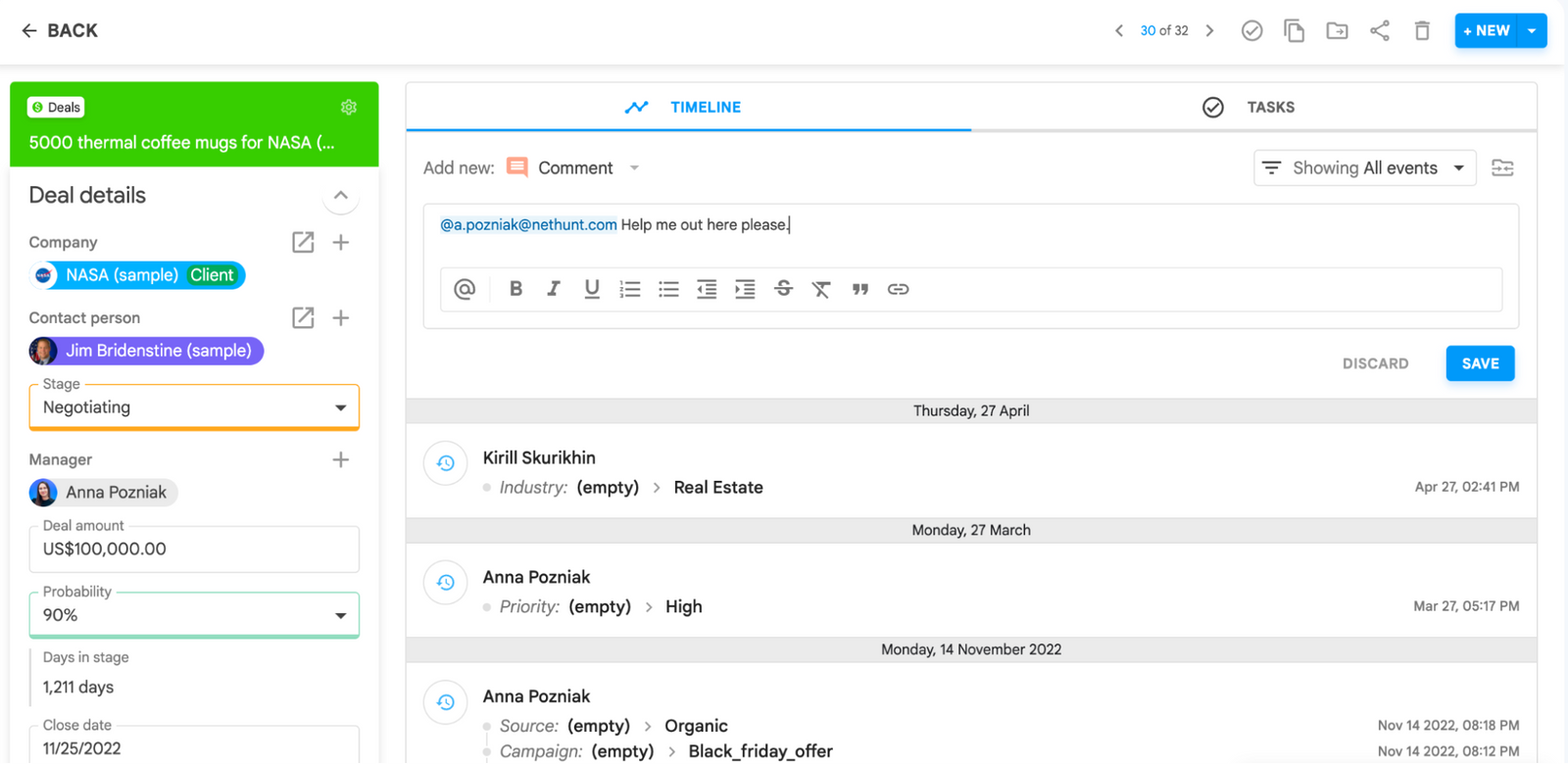
Task: Save the comment
Action: pyautogui.click(x=1480, y=363)
